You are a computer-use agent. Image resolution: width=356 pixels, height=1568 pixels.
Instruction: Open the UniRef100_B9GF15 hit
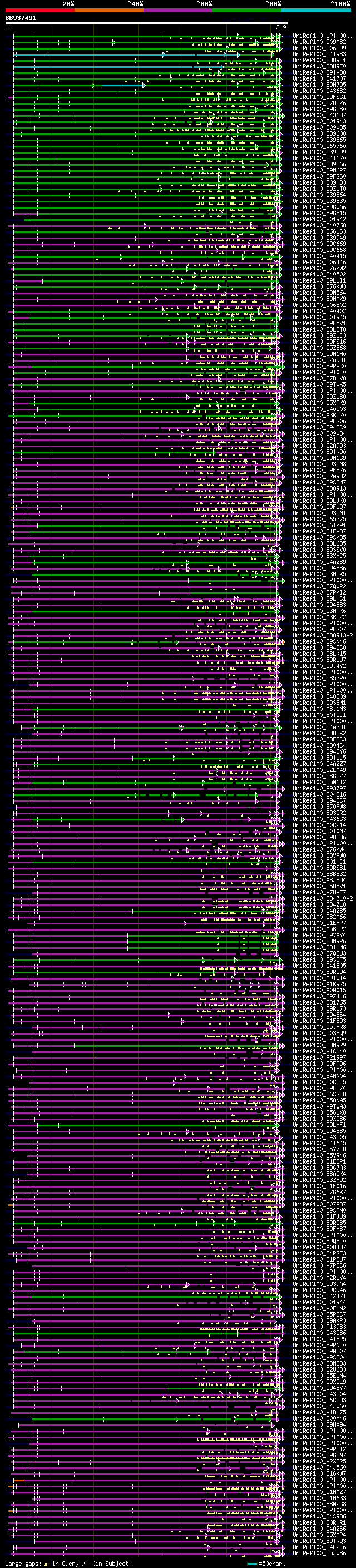(319, 213)
